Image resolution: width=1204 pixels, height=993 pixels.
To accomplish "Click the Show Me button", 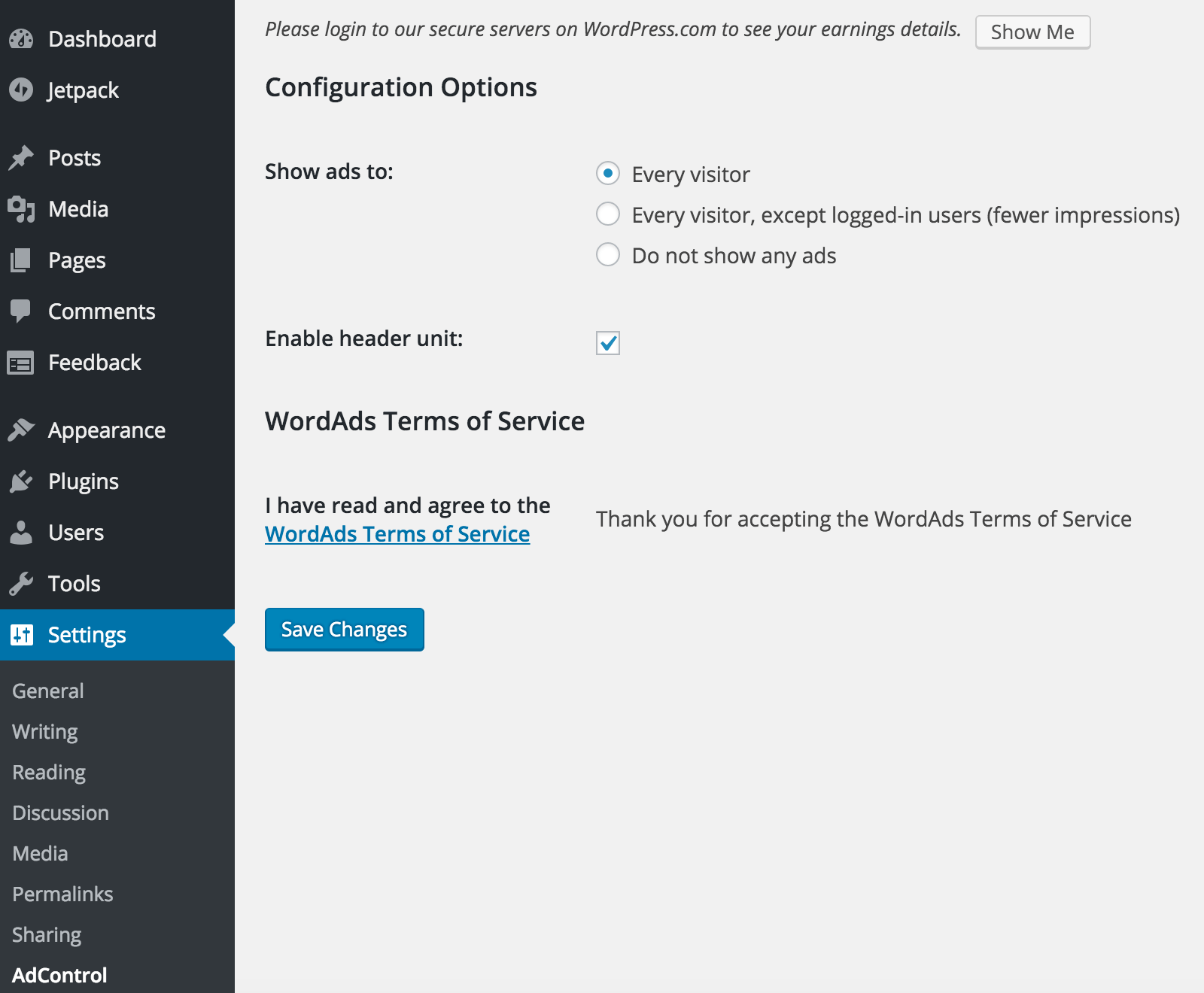I will (x=1032, y=32).
